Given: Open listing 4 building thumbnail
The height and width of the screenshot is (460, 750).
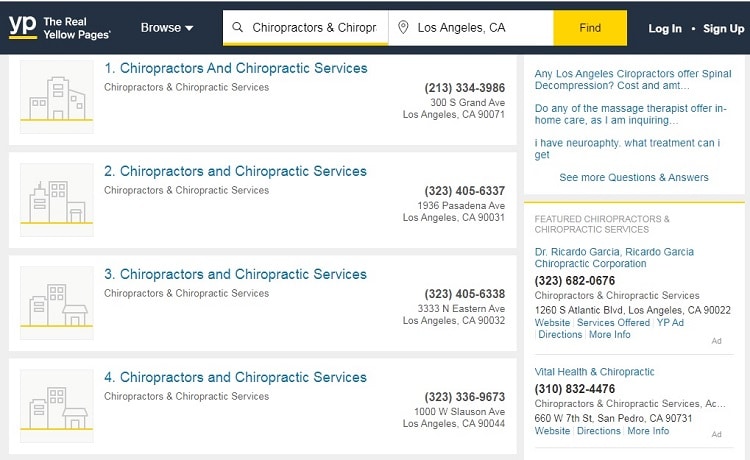Looking at the screenshot, I should 56,406.
